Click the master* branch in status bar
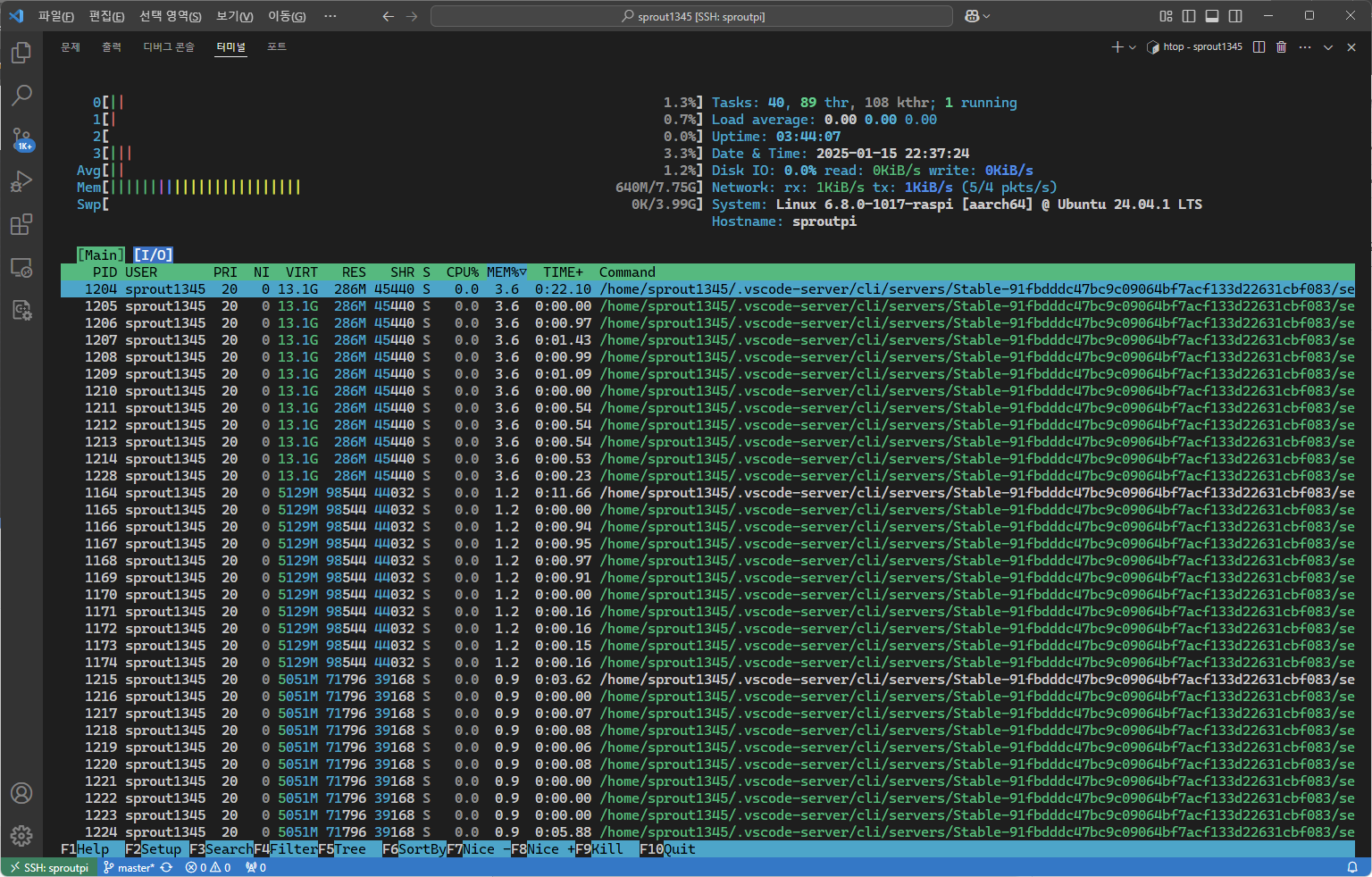The image size is (1372, 877). pos(130,867)
